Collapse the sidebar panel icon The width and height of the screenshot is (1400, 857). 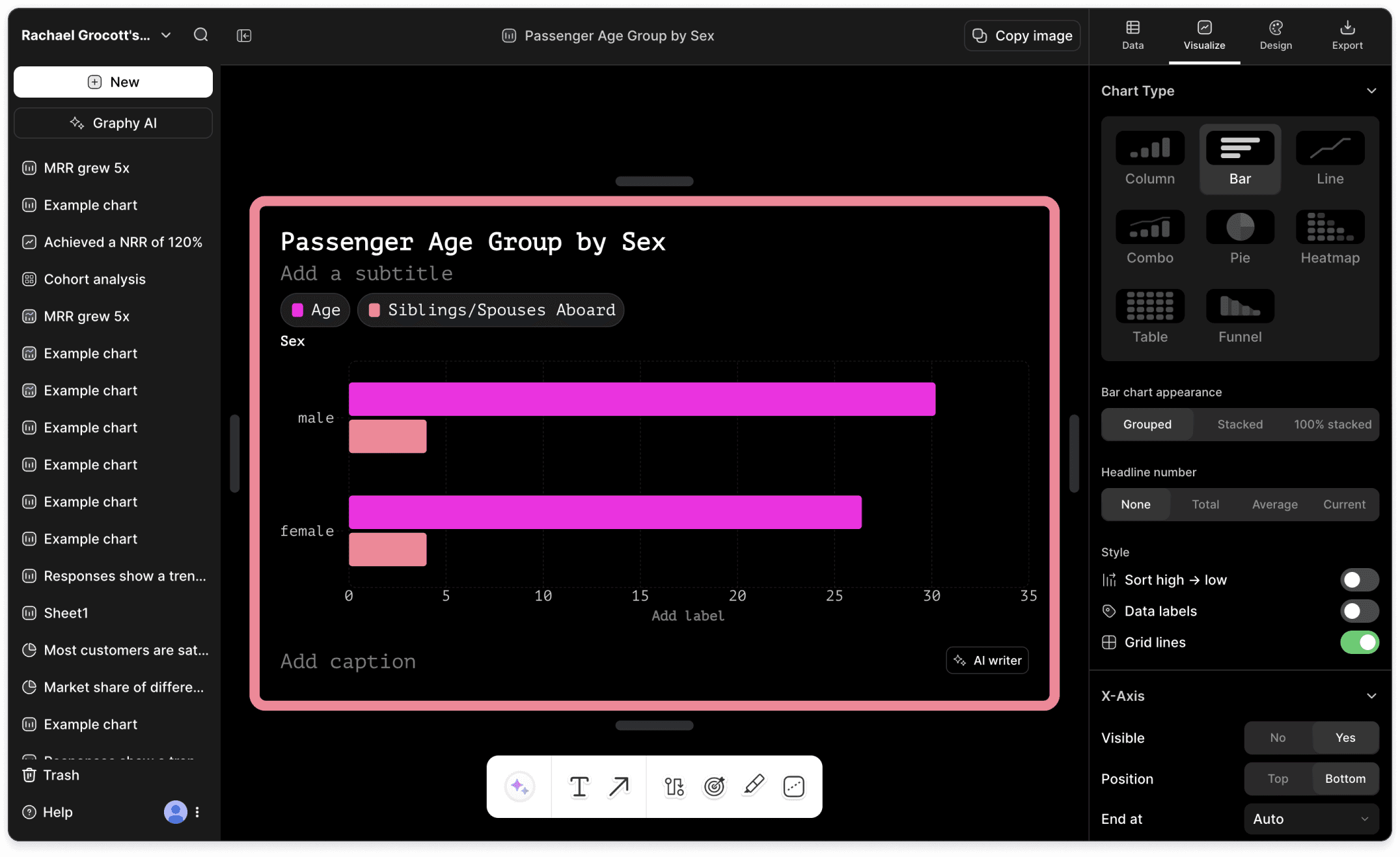tap(244, 35)
